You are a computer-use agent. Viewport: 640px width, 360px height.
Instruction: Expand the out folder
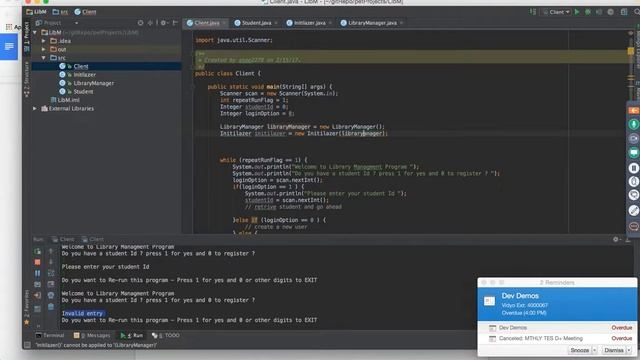click(44, 49)
